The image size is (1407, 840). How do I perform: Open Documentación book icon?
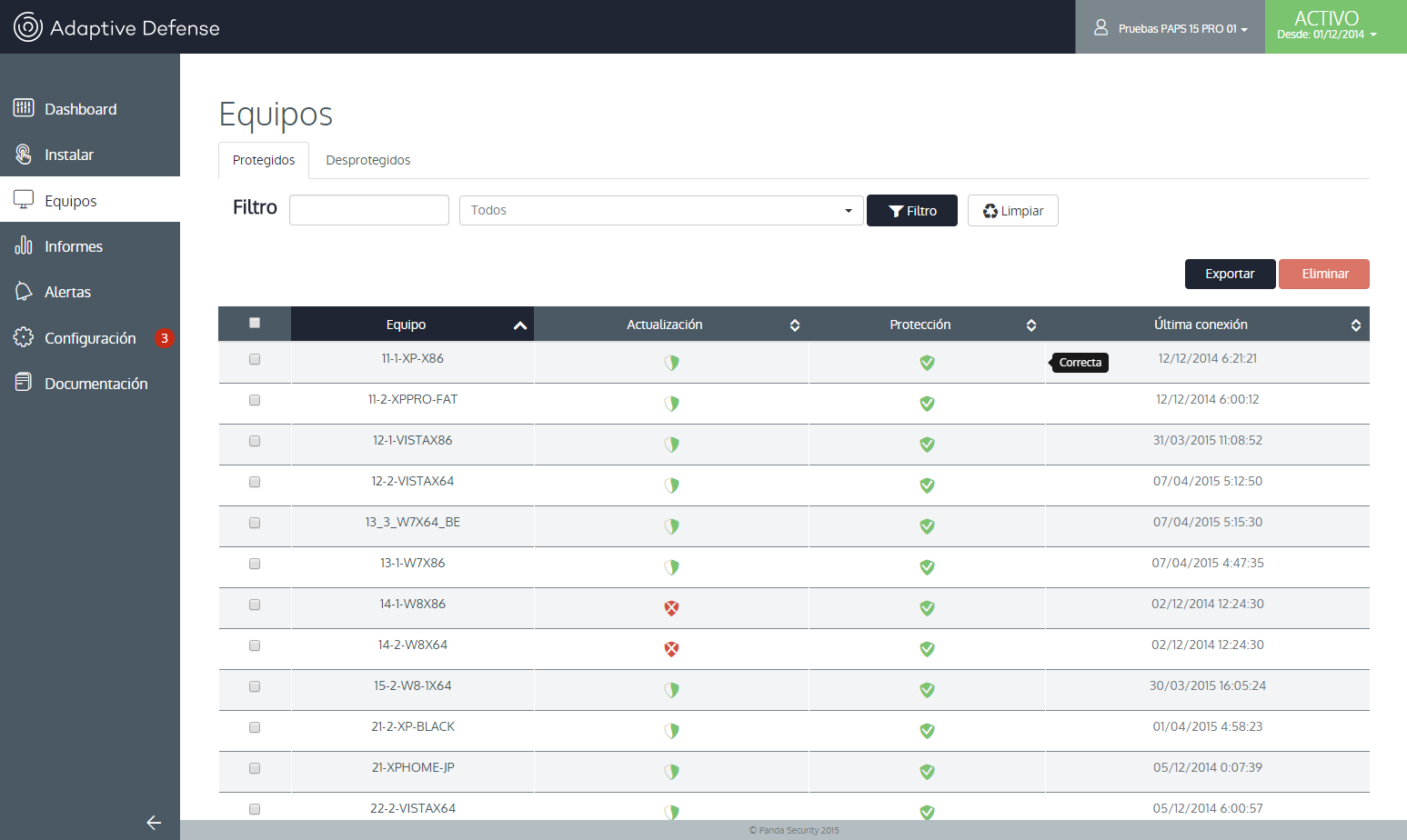tap(24, 383)
